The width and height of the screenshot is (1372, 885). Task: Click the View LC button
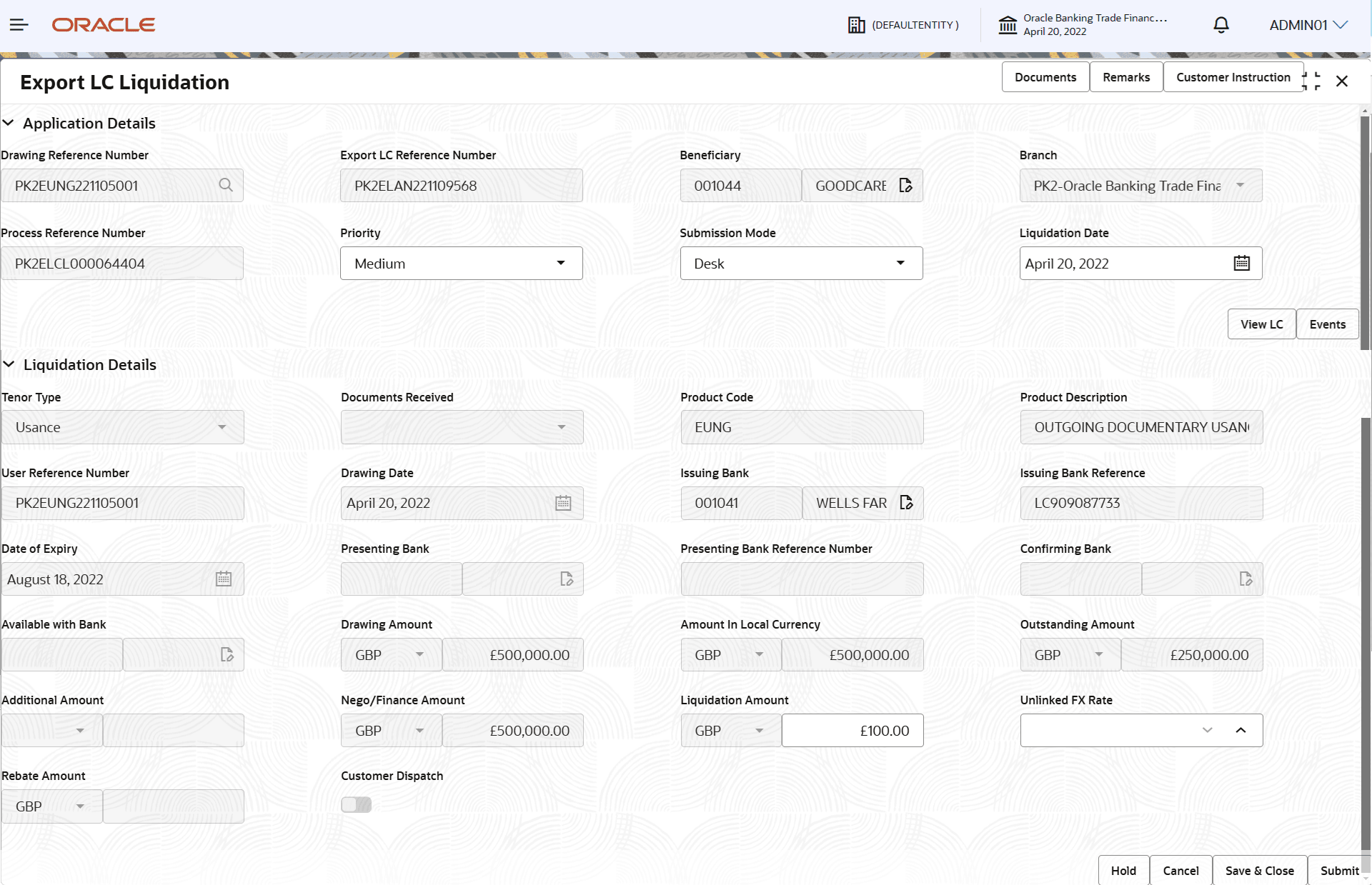1261,324
